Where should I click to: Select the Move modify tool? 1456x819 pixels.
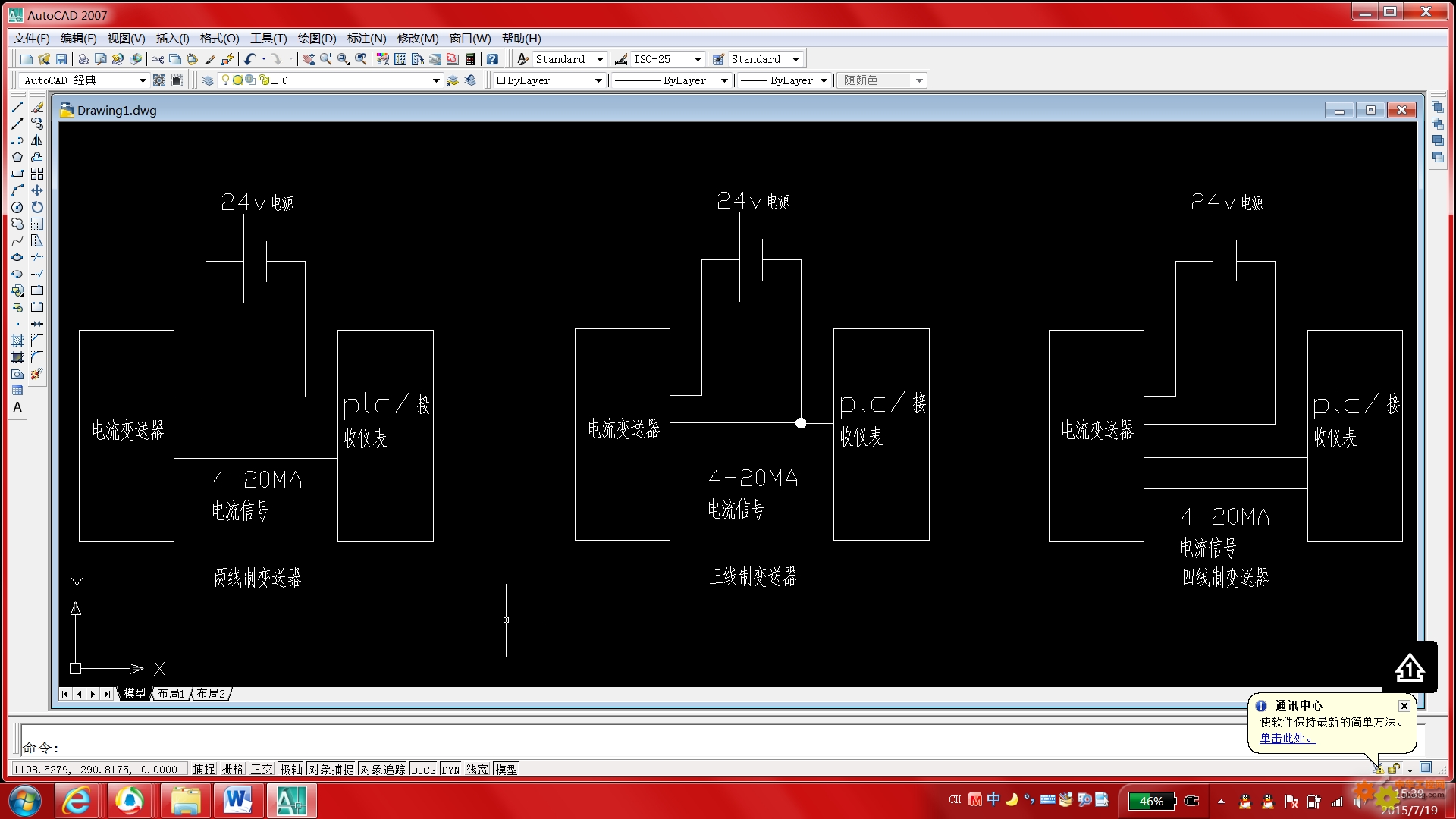click(x=37, y=190)
